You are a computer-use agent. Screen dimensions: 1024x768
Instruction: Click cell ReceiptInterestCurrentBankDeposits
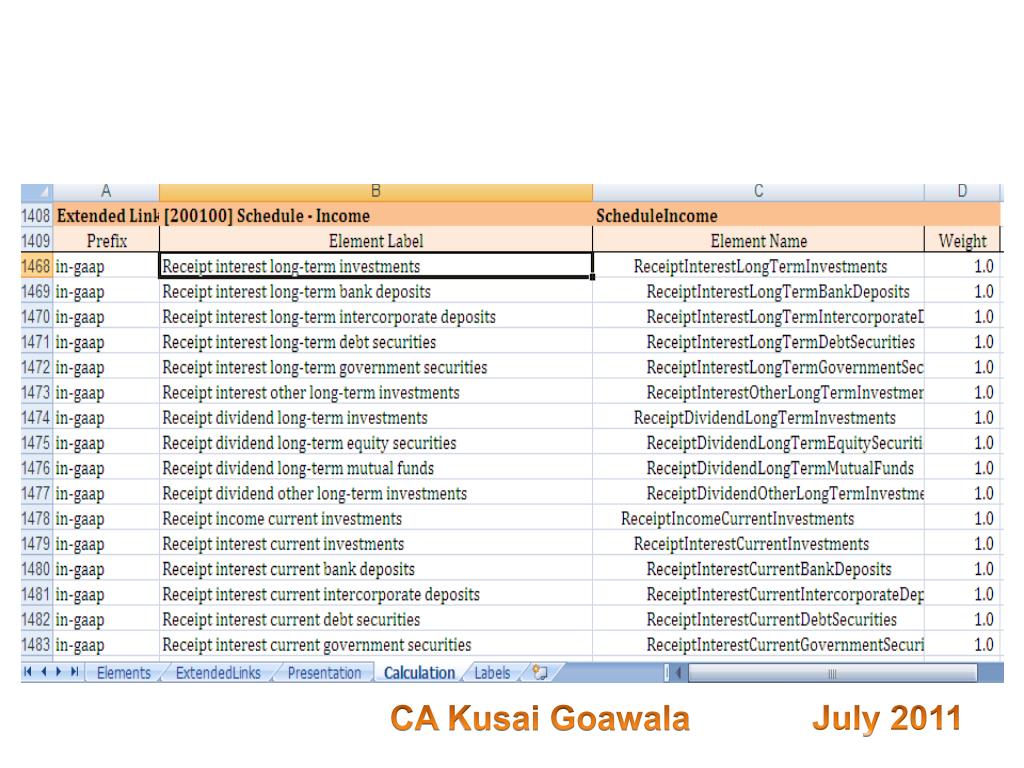[x=758, y=569]
